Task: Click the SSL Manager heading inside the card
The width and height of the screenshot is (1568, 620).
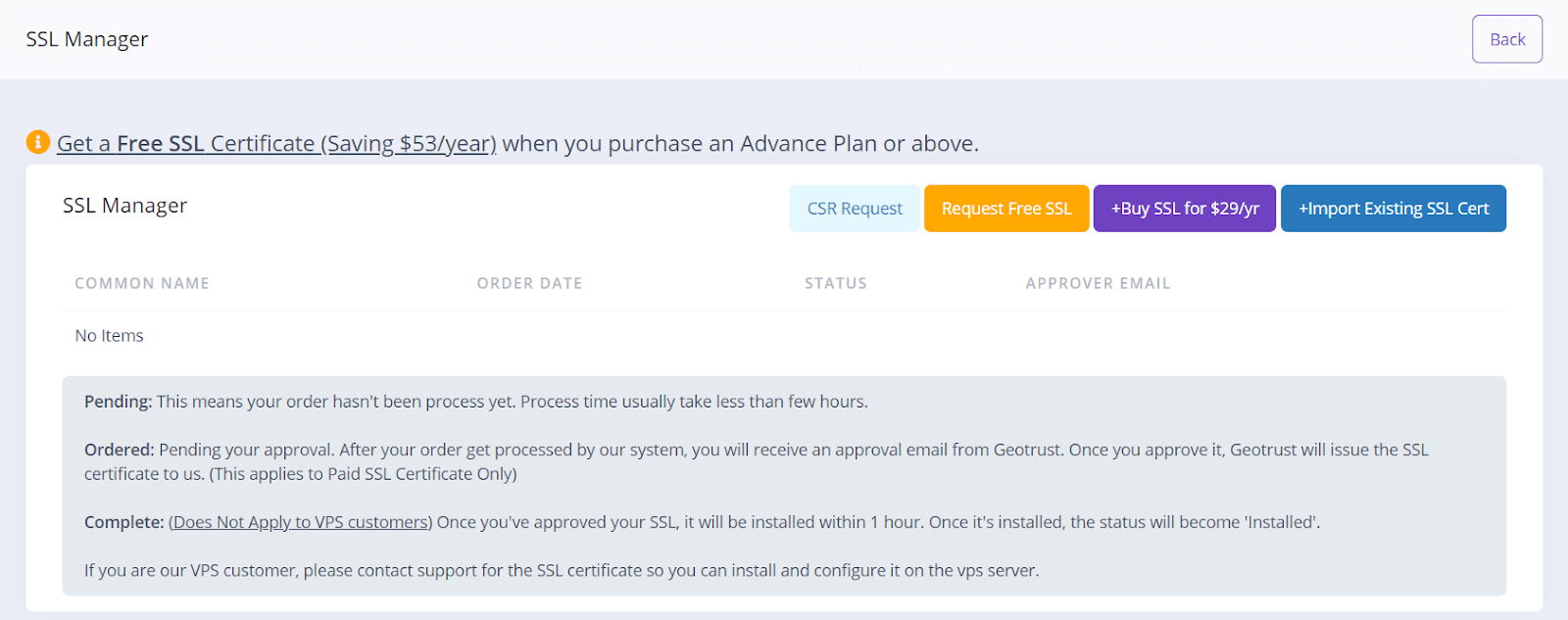Action: tap(124, 206)
